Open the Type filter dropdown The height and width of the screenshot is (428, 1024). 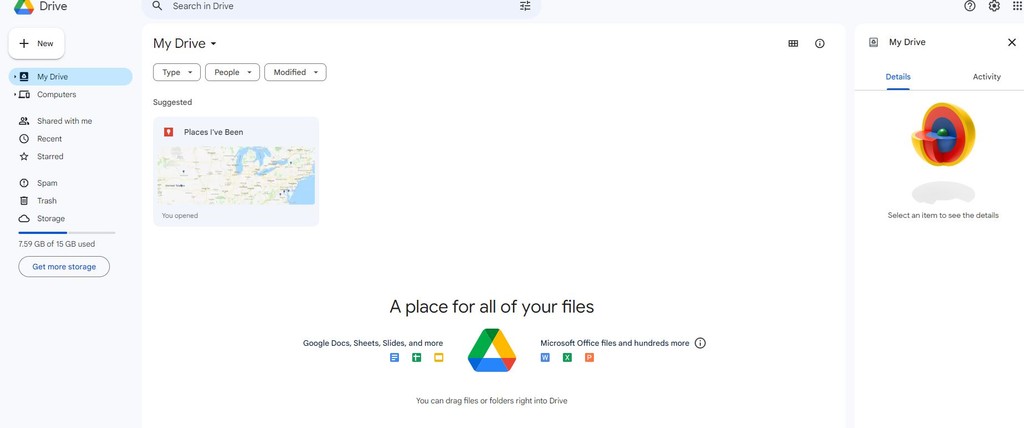pyautogui.click(x=176, y=72)
